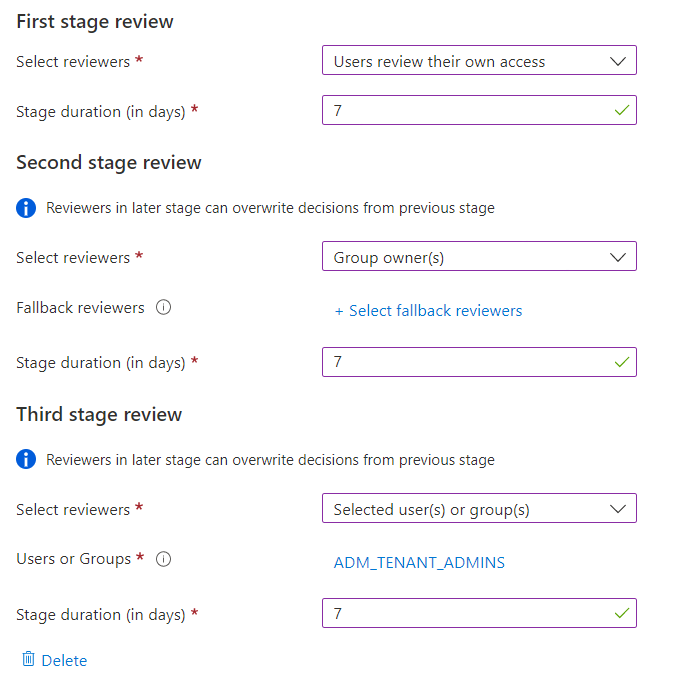682x683 pixels.
Task: Open First stage Select reviewers dropdown
Action: tap(478, 61)
